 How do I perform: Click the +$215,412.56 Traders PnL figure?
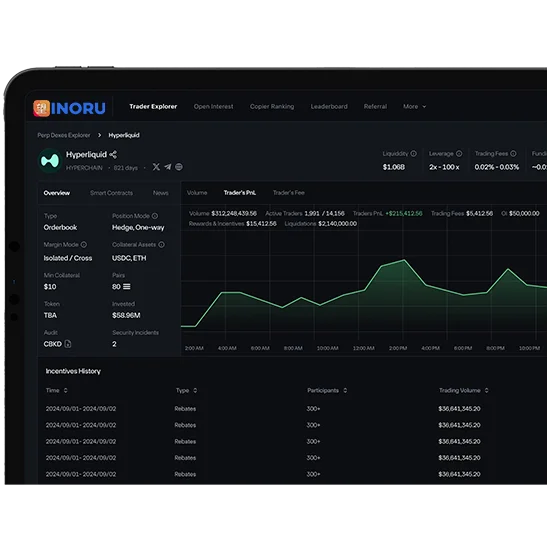click(404, 213)
